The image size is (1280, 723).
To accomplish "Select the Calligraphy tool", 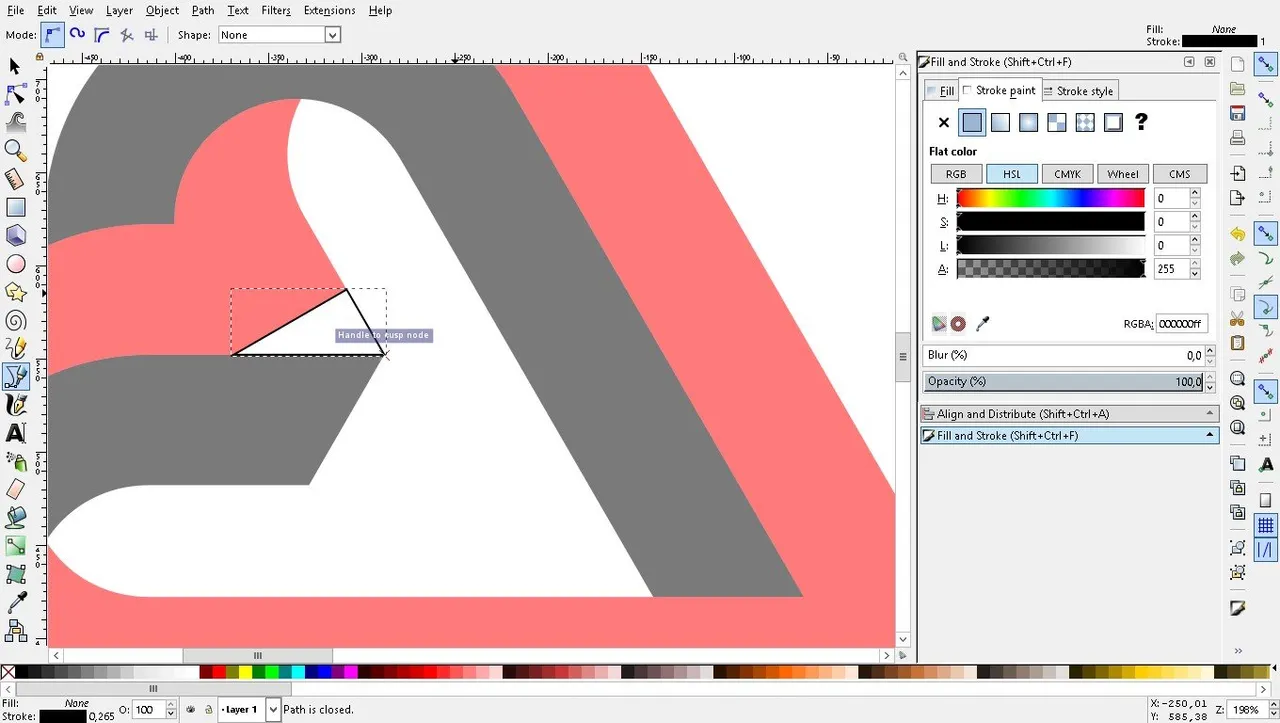I will click(x=15, y=405).
